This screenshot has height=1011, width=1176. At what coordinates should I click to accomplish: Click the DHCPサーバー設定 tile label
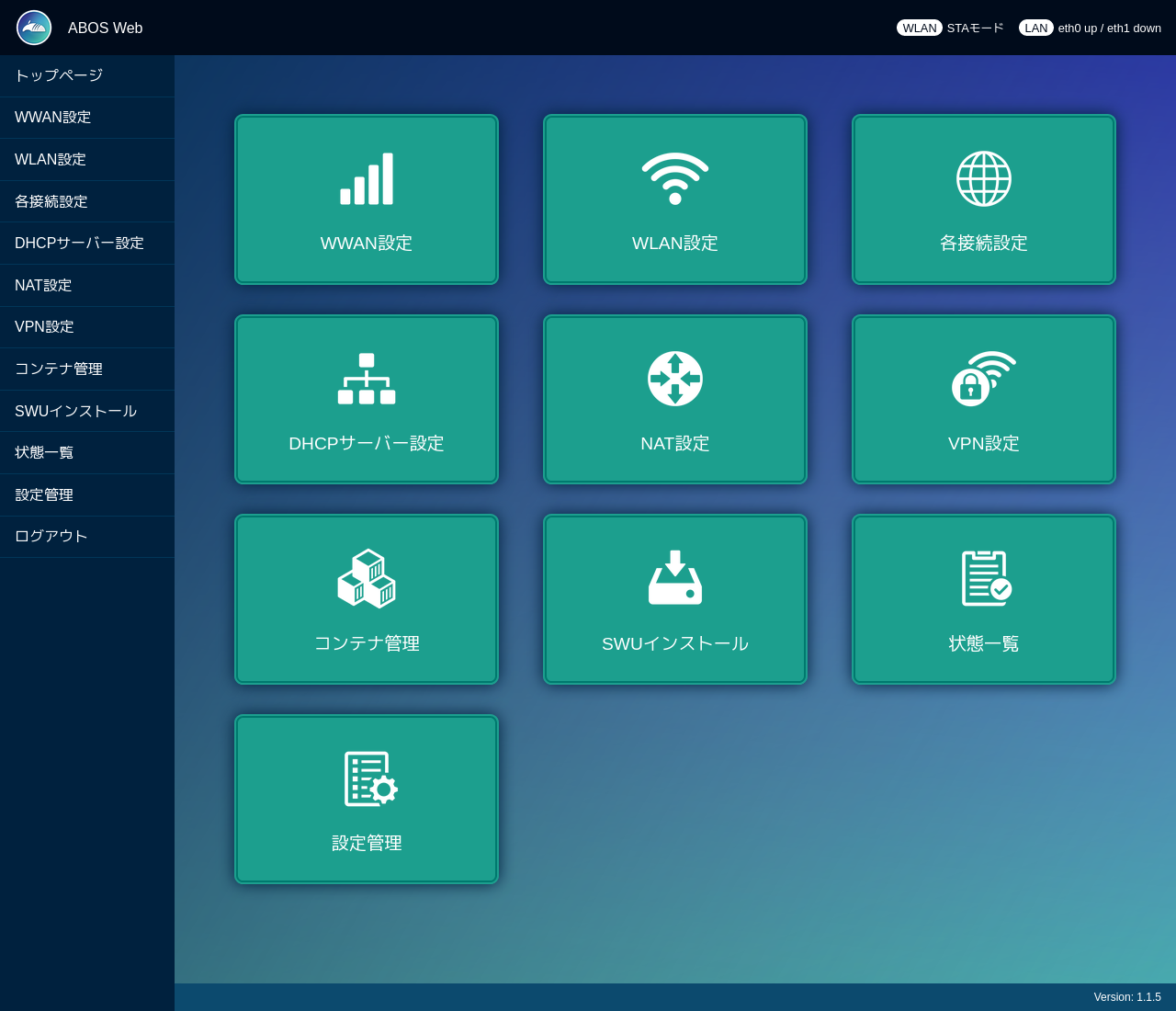coord(367,444)
